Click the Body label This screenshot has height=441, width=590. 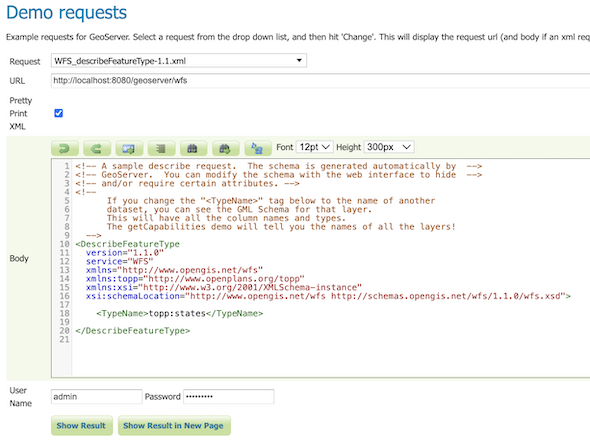point(19,259)
